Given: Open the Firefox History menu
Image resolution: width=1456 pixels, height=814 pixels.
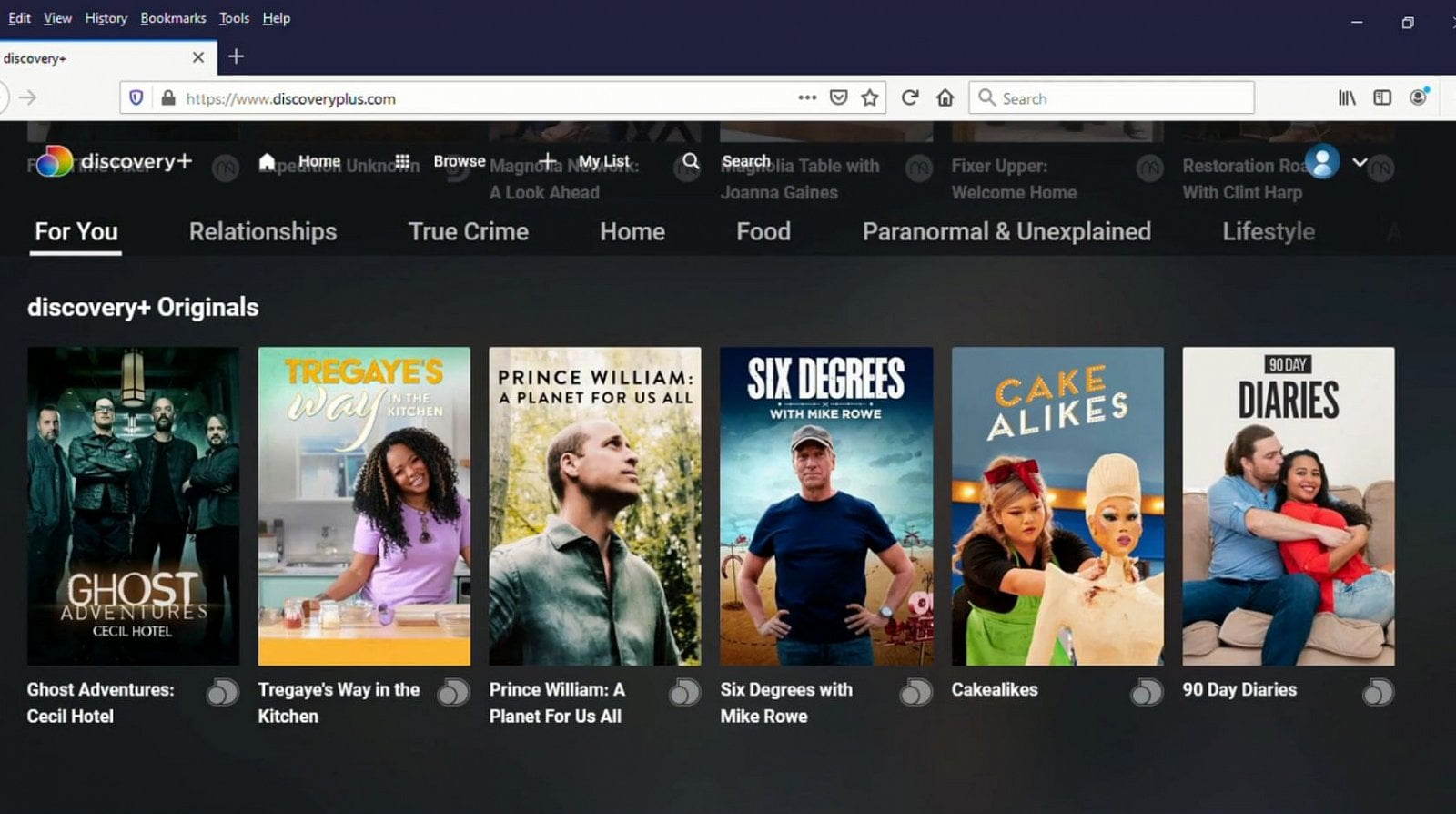Looking at the screenshot, I should pyautogui.click(x=106, y=18).
